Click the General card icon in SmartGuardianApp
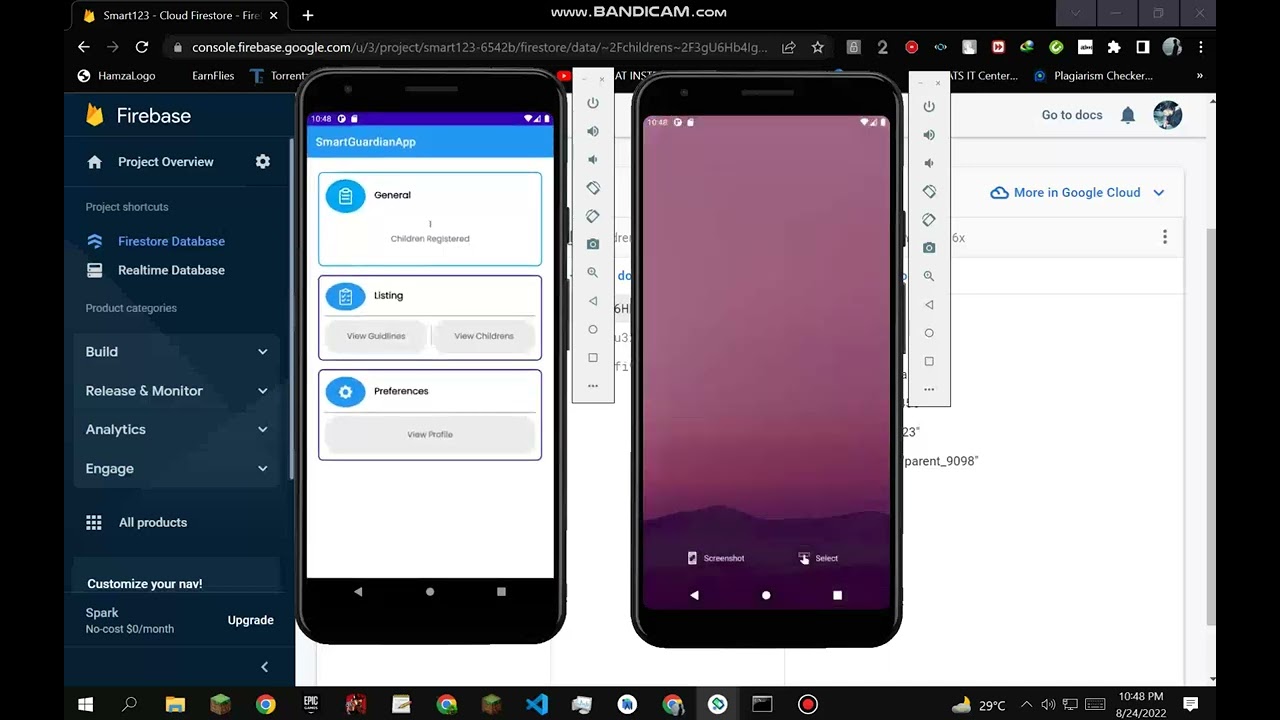This screenshot has width=1280, height=720. [345, 195]
